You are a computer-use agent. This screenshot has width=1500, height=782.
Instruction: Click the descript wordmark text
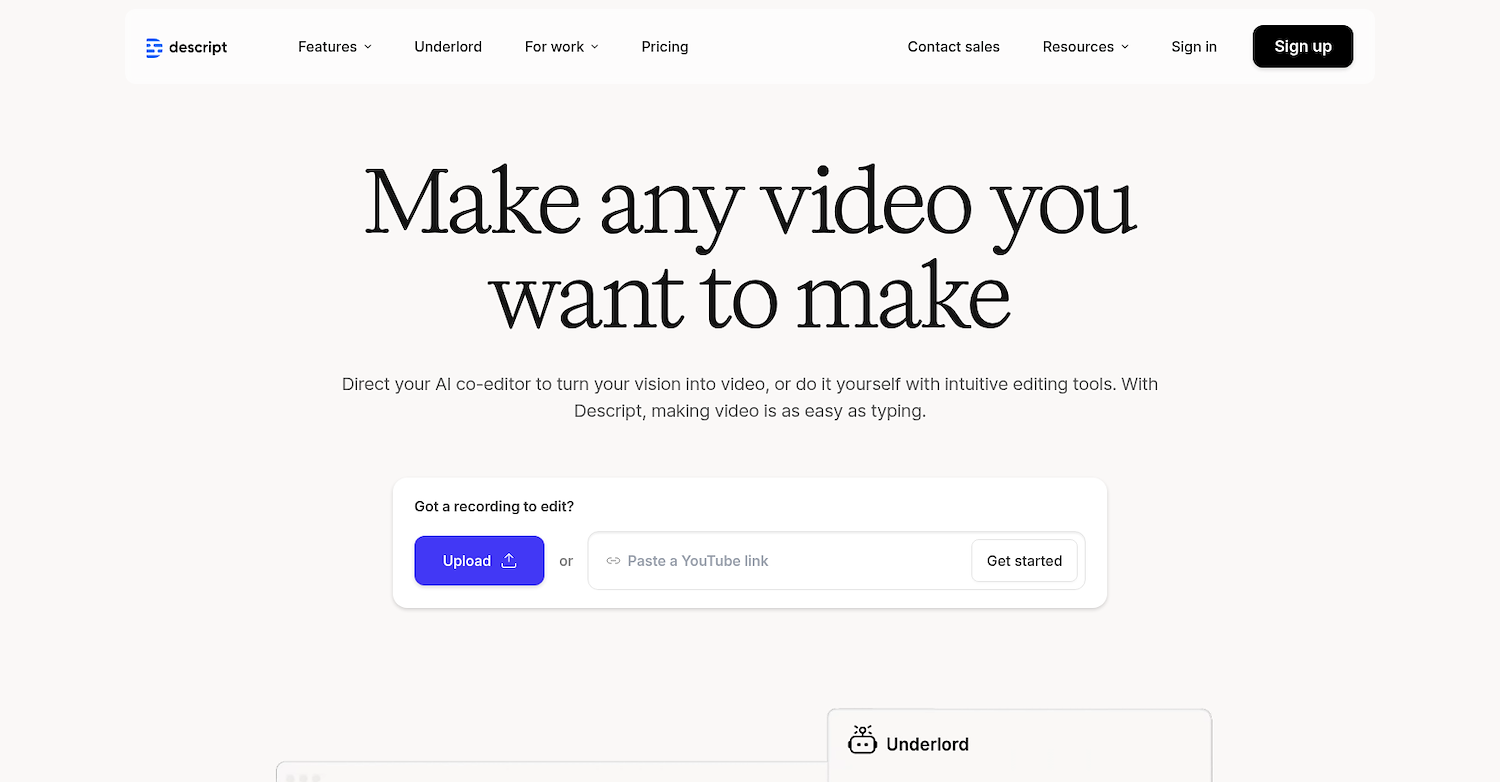(x=198, y=47)
